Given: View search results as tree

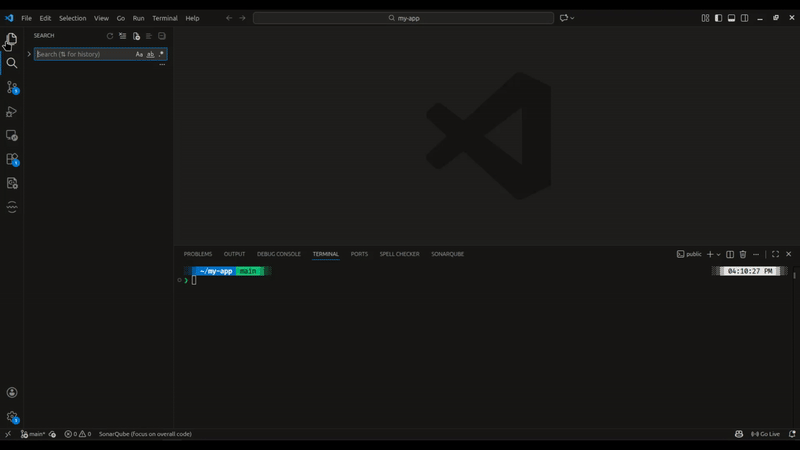Looking at the screenshot, I should tap(149, 36).
